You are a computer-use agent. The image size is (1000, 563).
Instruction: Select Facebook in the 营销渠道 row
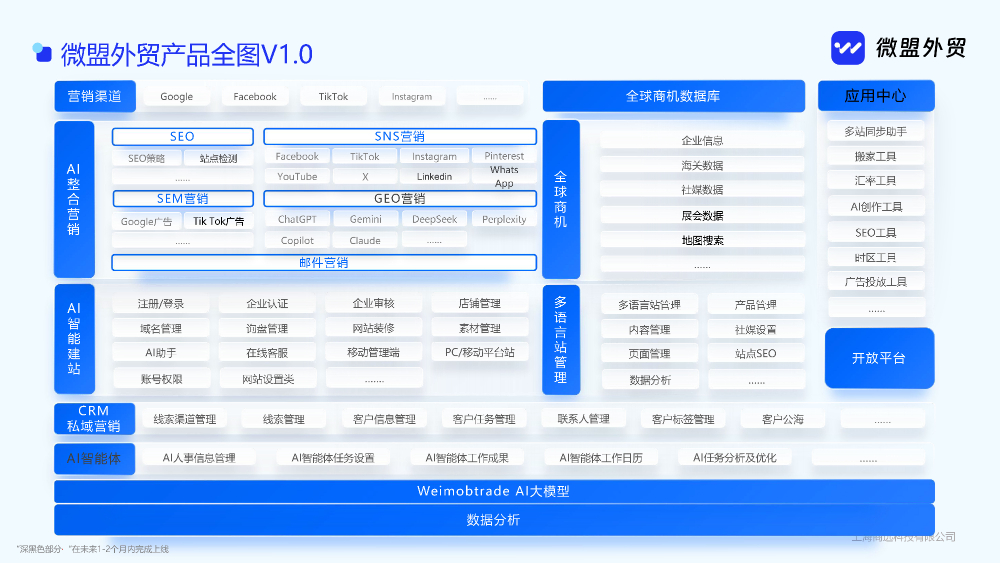click(x=254, y=97)
